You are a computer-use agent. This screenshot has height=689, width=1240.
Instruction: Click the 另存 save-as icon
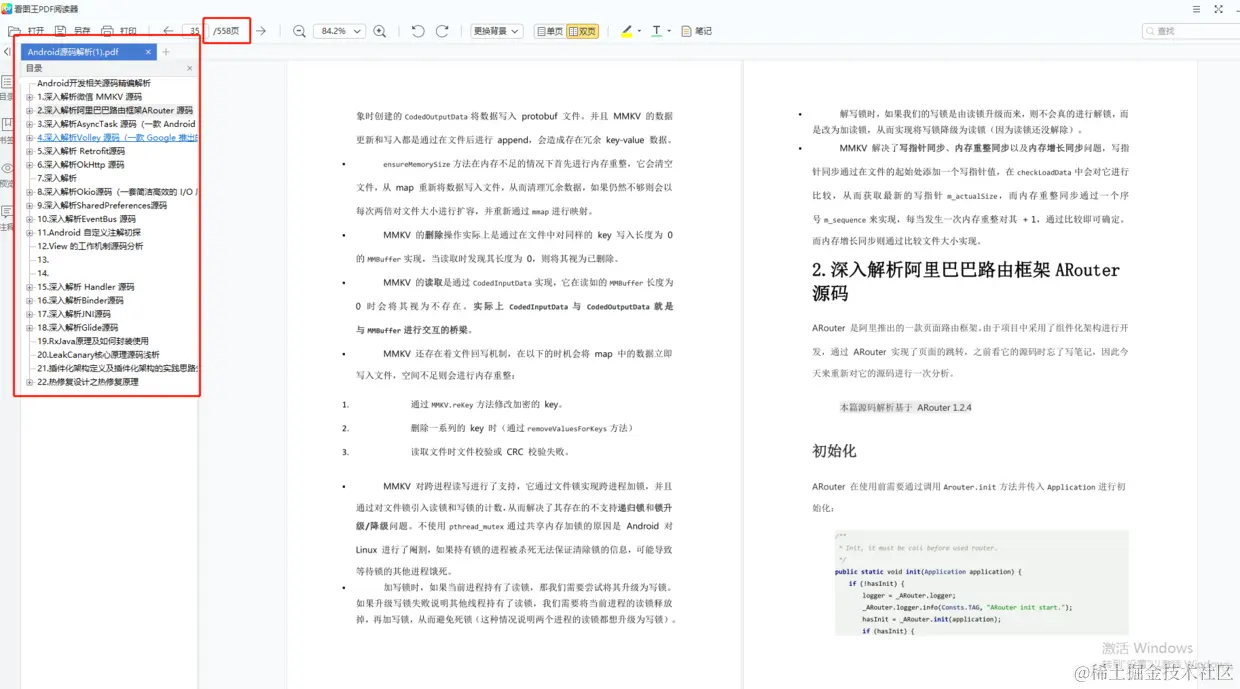(60, 31)
